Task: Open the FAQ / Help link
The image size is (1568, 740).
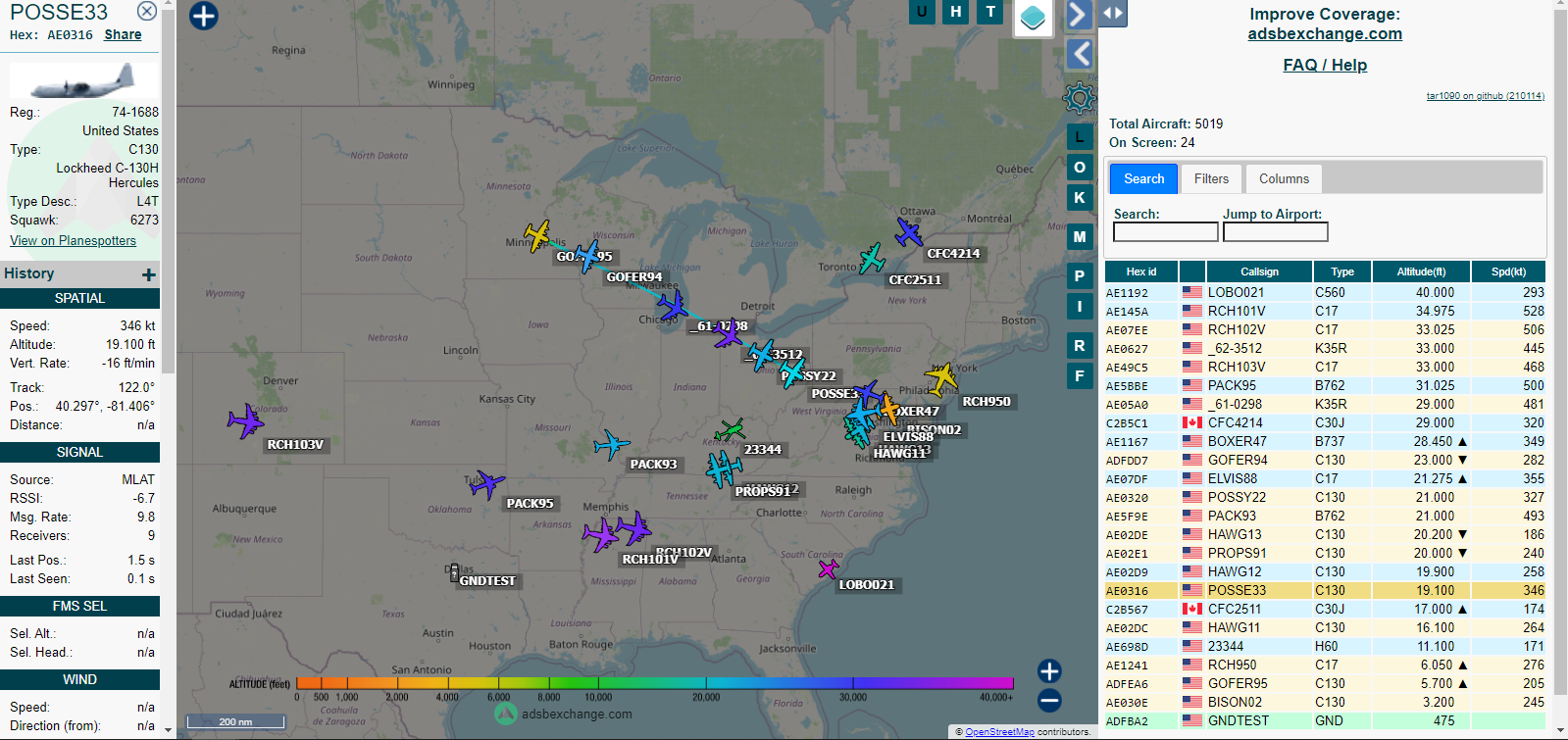Action: pyautogui.click(x=1325, y=65)
